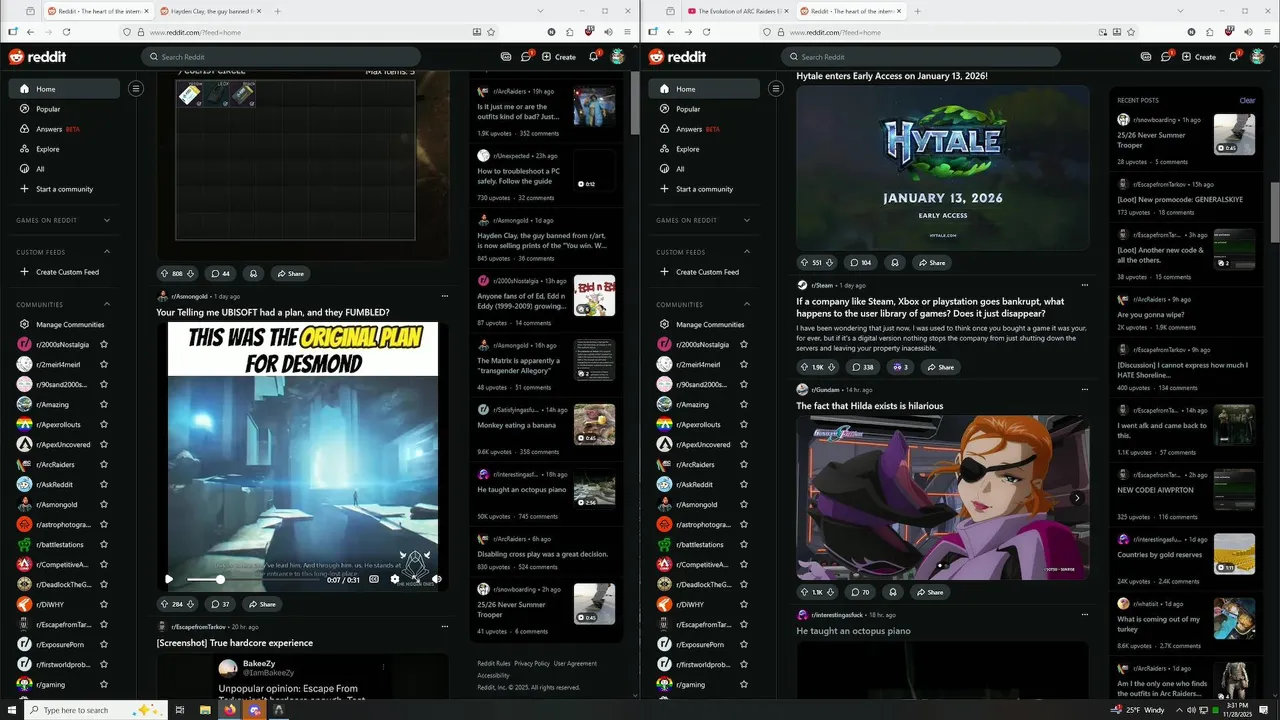Favorite r/2000sNostalgia star in left sidebar
This screenshot has width=1280, height=720.
coord(104,345)
